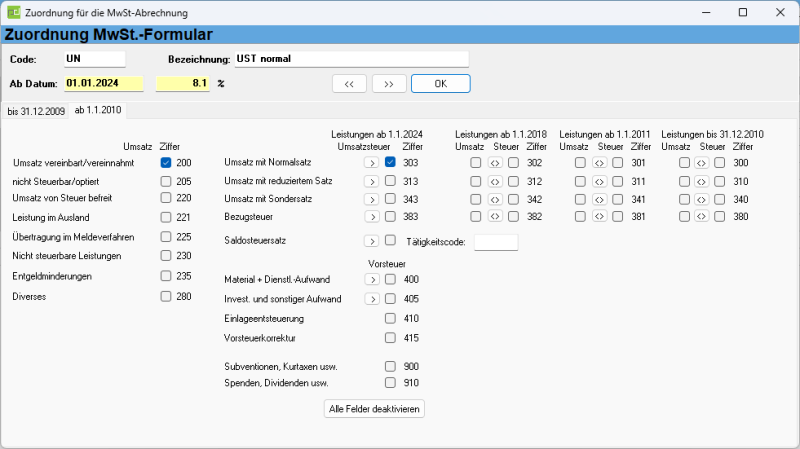Click the percentage field showing 8.1
This screenshot has height=449, width=800.
(x=183, y=83)
